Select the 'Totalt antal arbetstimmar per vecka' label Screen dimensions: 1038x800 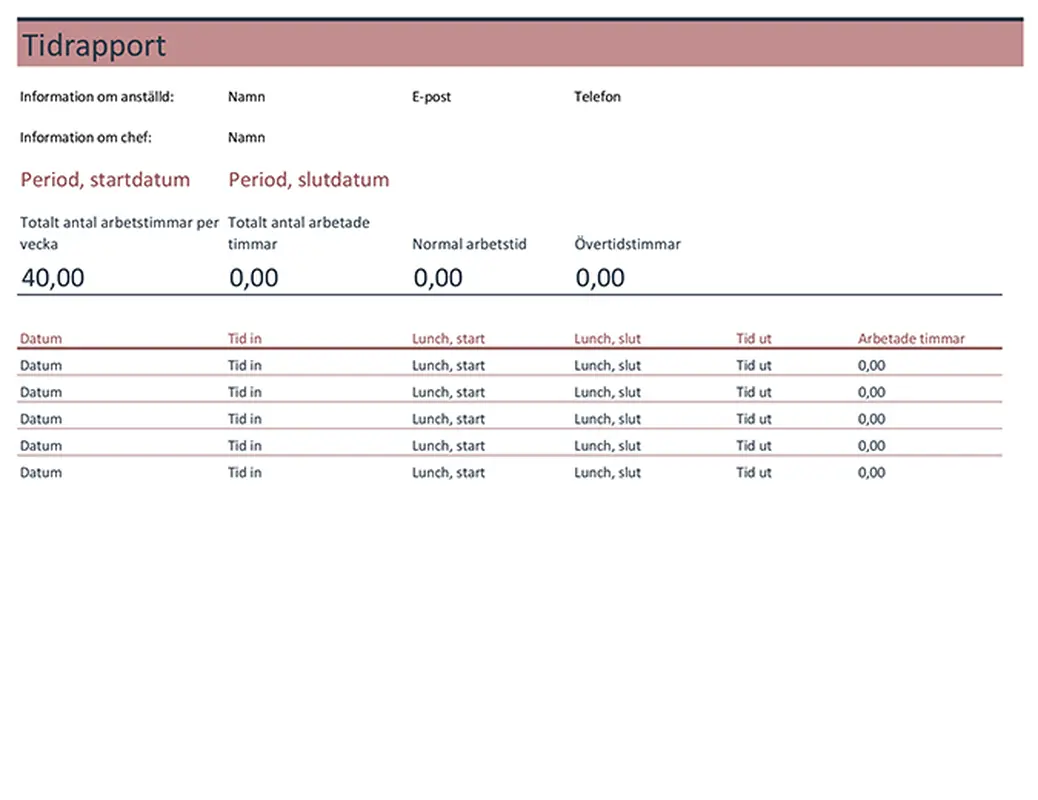pyautogui.click(x=118, y=232)
